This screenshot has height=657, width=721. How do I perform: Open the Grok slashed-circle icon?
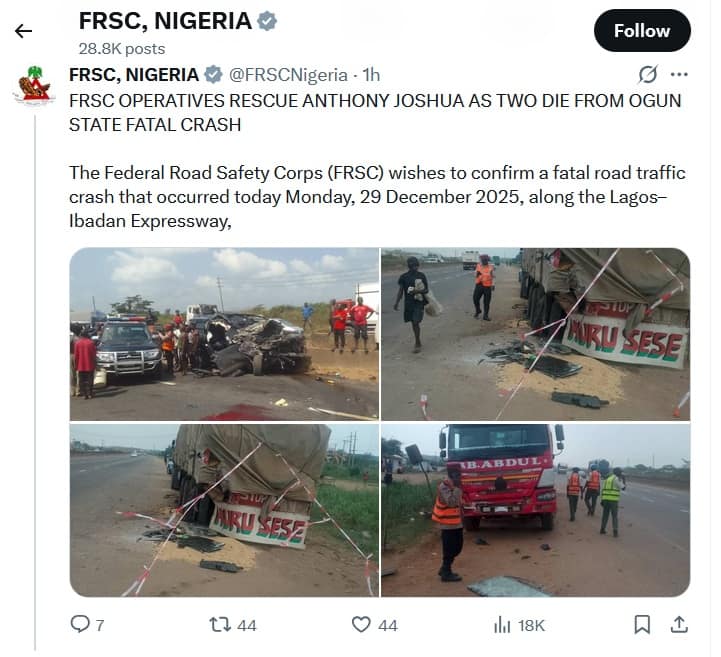[x=648, y=75]
